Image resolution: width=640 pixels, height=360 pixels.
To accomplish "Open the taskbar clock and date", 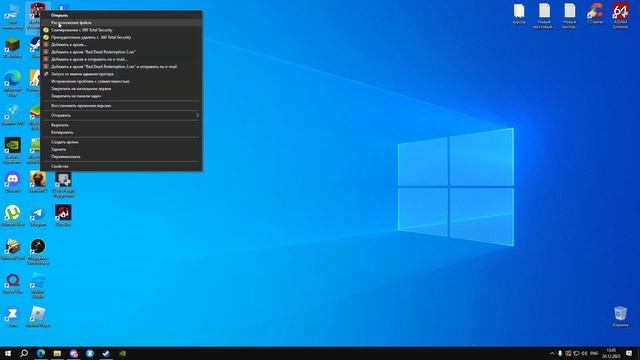I will click(x=611, y=353).
